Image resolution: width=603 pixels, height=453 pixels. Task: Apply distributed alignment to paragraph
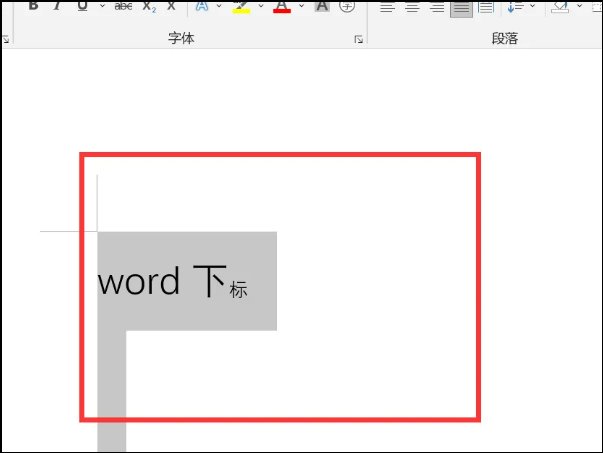coord(486,7)
